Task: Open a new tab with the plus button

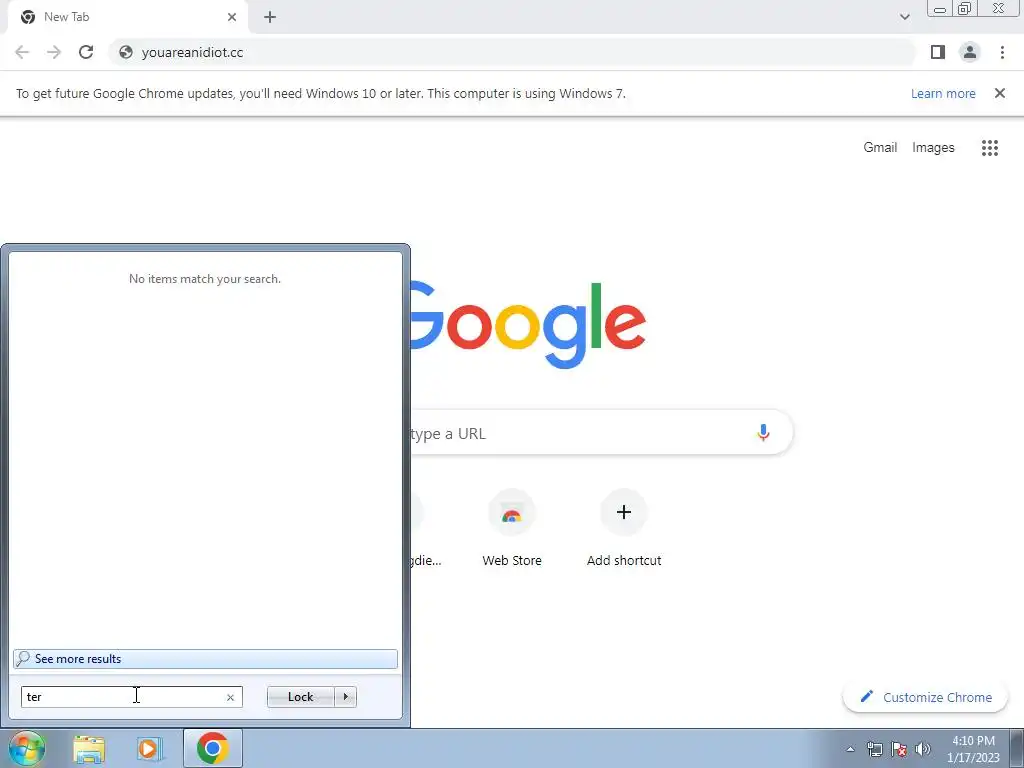Action: click(270, 17)
